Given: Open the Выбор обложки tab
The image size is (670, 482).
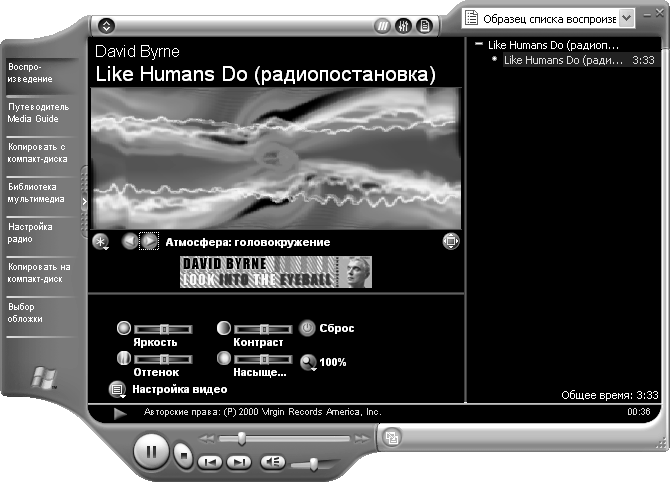Looking at the screenshot, I should pyautogui.click(x=41, y=313).
